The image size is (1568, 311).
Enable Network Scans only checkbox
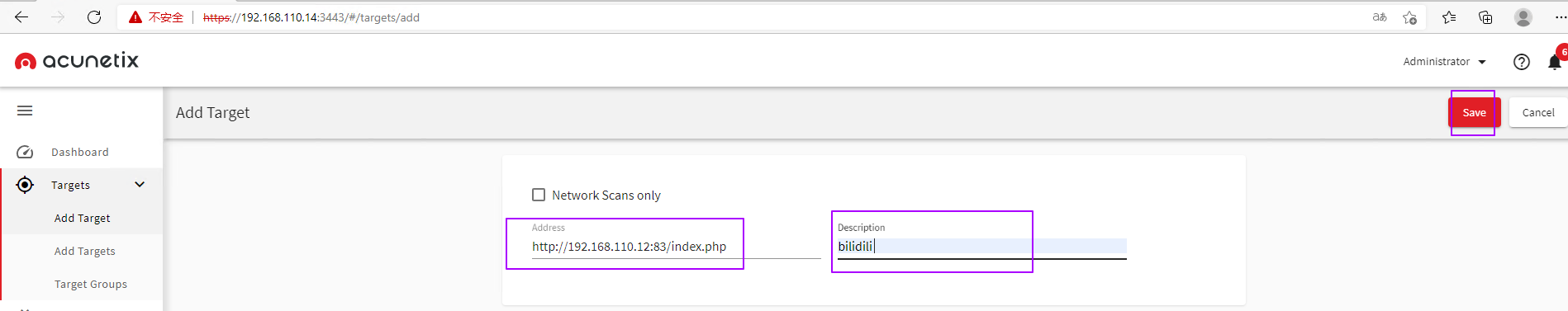point(539,195)
